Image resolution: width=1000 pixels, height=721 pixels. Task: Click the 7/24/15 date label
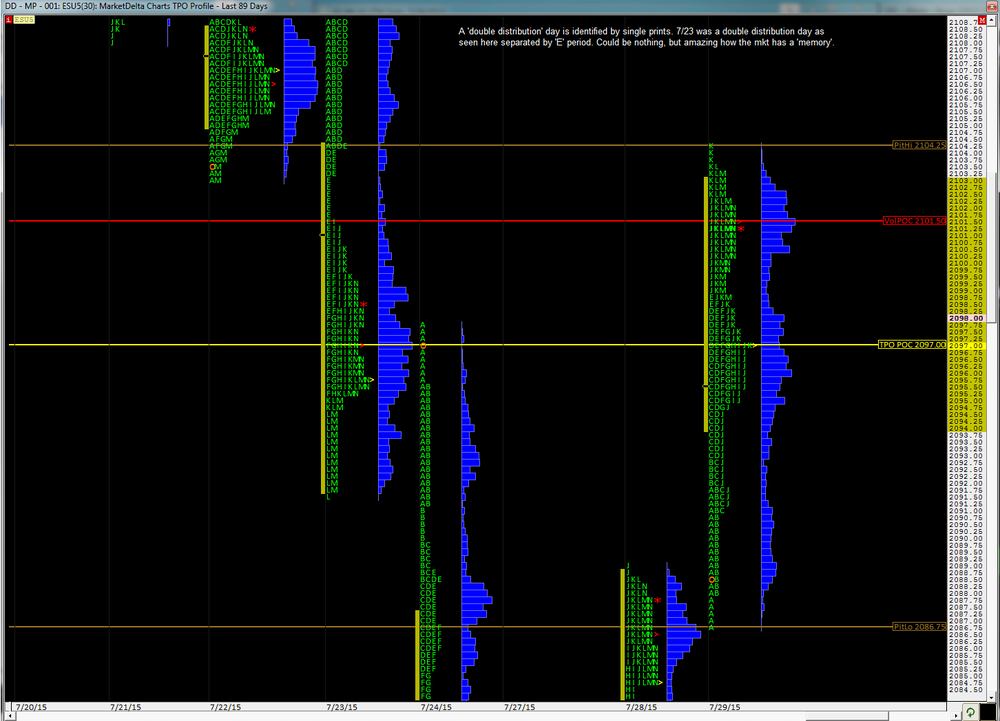point(436,707)
